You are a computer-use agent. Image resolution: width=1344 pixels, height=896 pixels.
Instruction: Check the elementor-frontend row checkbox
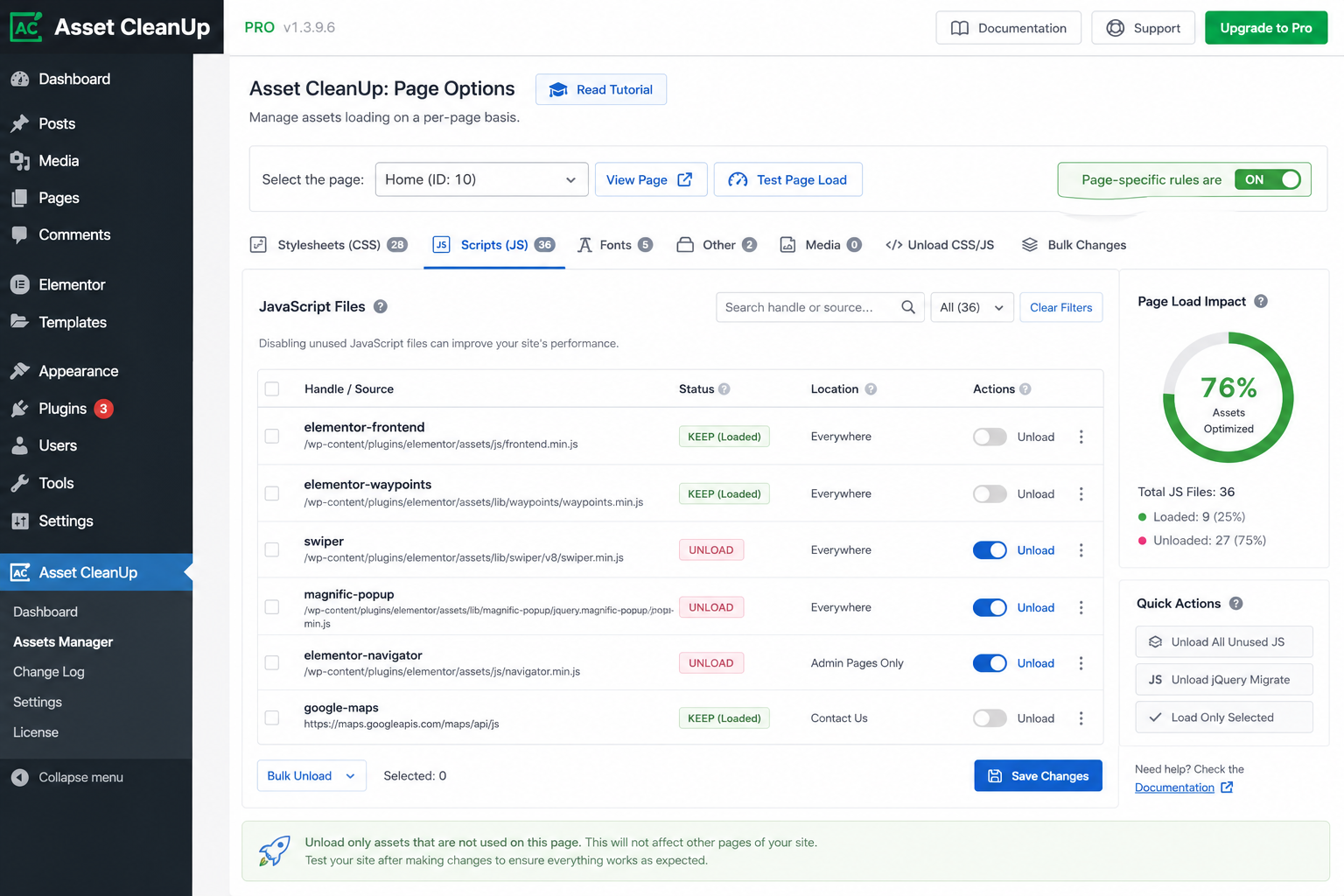pos(272,436)
